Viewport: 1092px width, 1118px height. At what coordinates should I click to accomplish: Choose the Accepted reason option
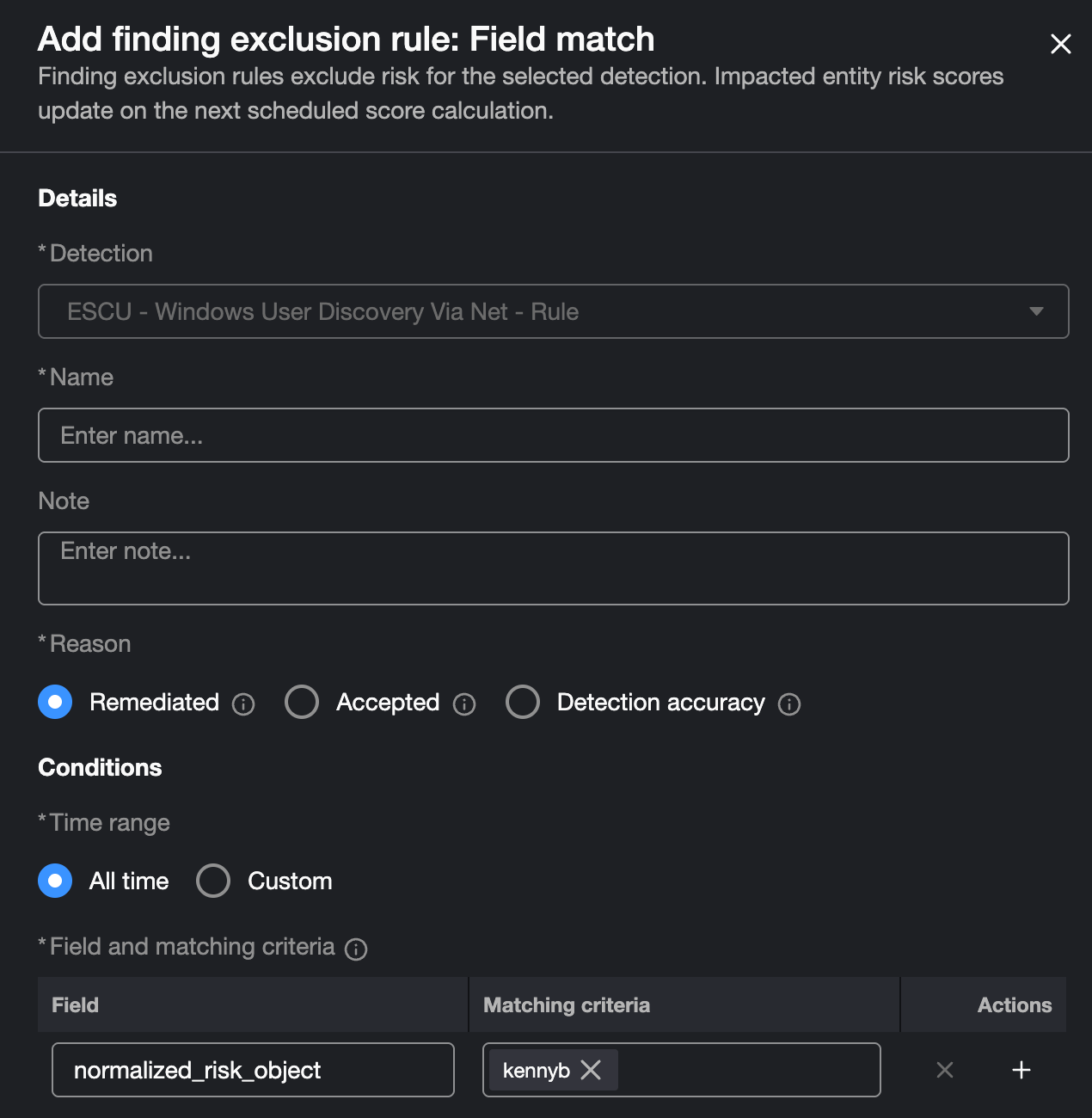pos(302,702)
